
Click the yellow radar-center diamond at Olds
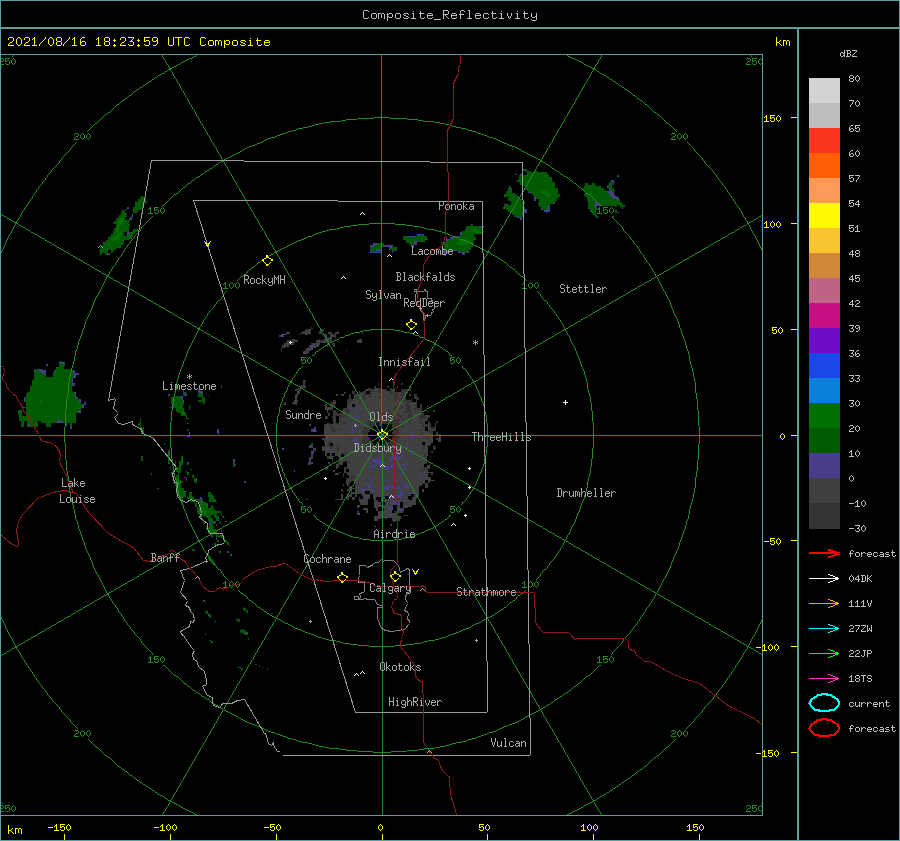click(x=382, y=435)
